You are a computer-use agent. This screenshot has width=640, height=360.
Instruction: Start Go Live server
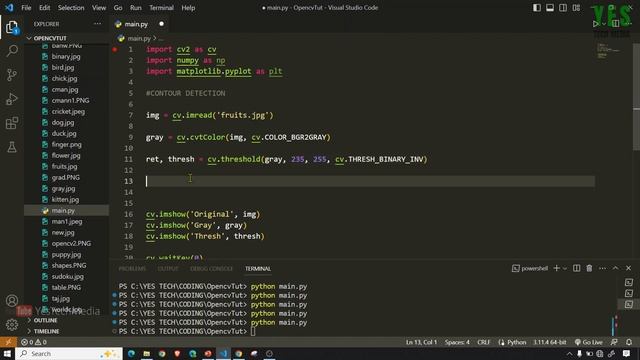[x=589, y=342]
